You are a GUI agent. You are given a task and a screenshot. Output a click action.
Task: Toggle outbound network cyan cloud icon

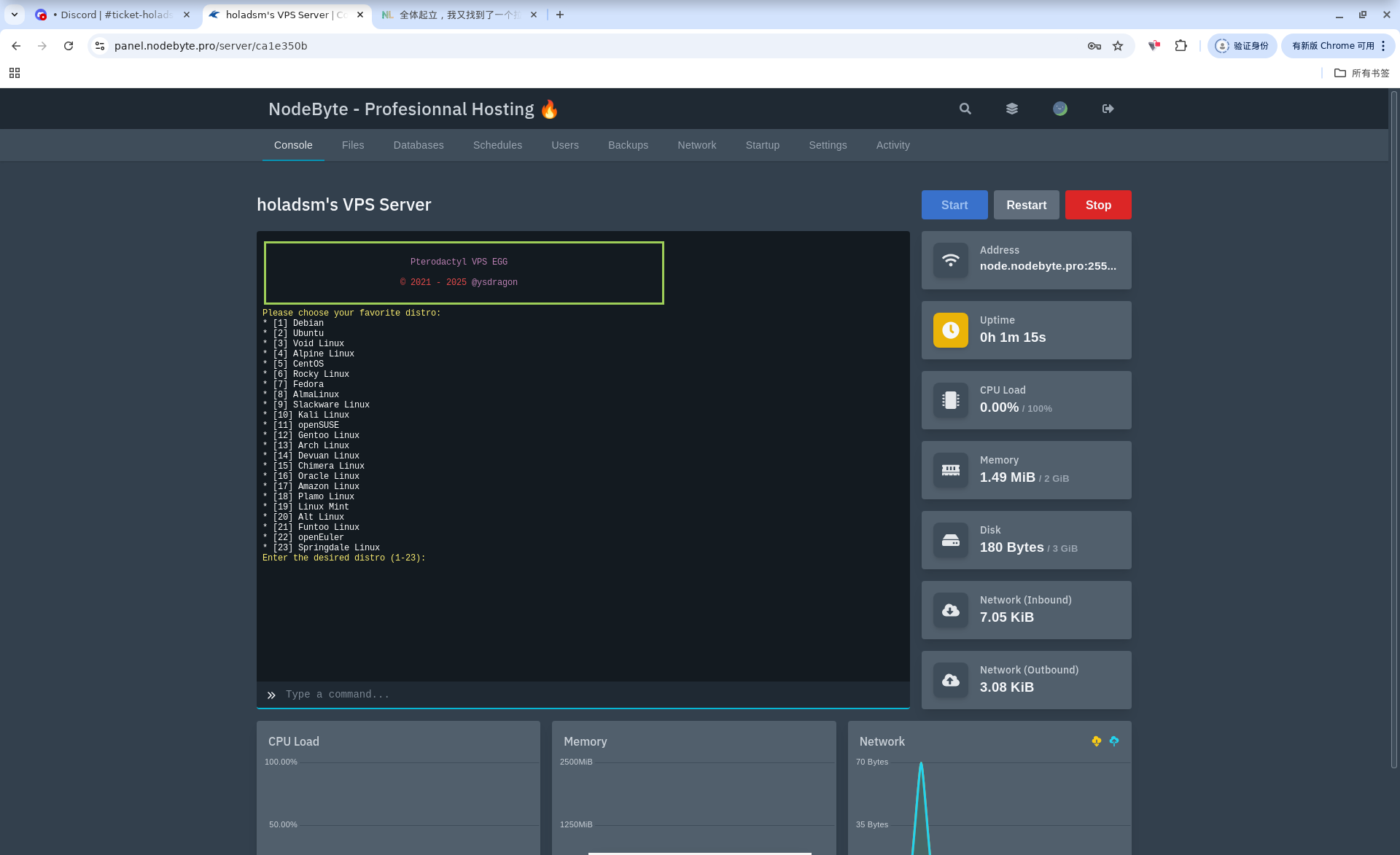[x=1114, y=741]
